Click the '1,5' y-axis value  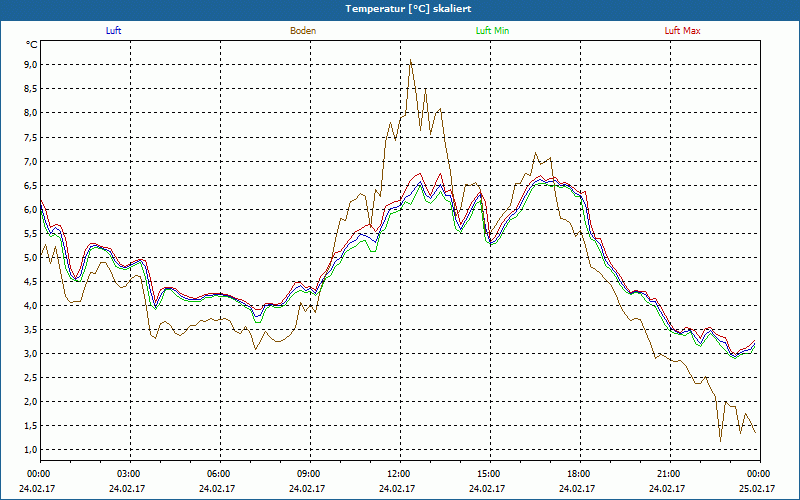click(x=31, y=426)
